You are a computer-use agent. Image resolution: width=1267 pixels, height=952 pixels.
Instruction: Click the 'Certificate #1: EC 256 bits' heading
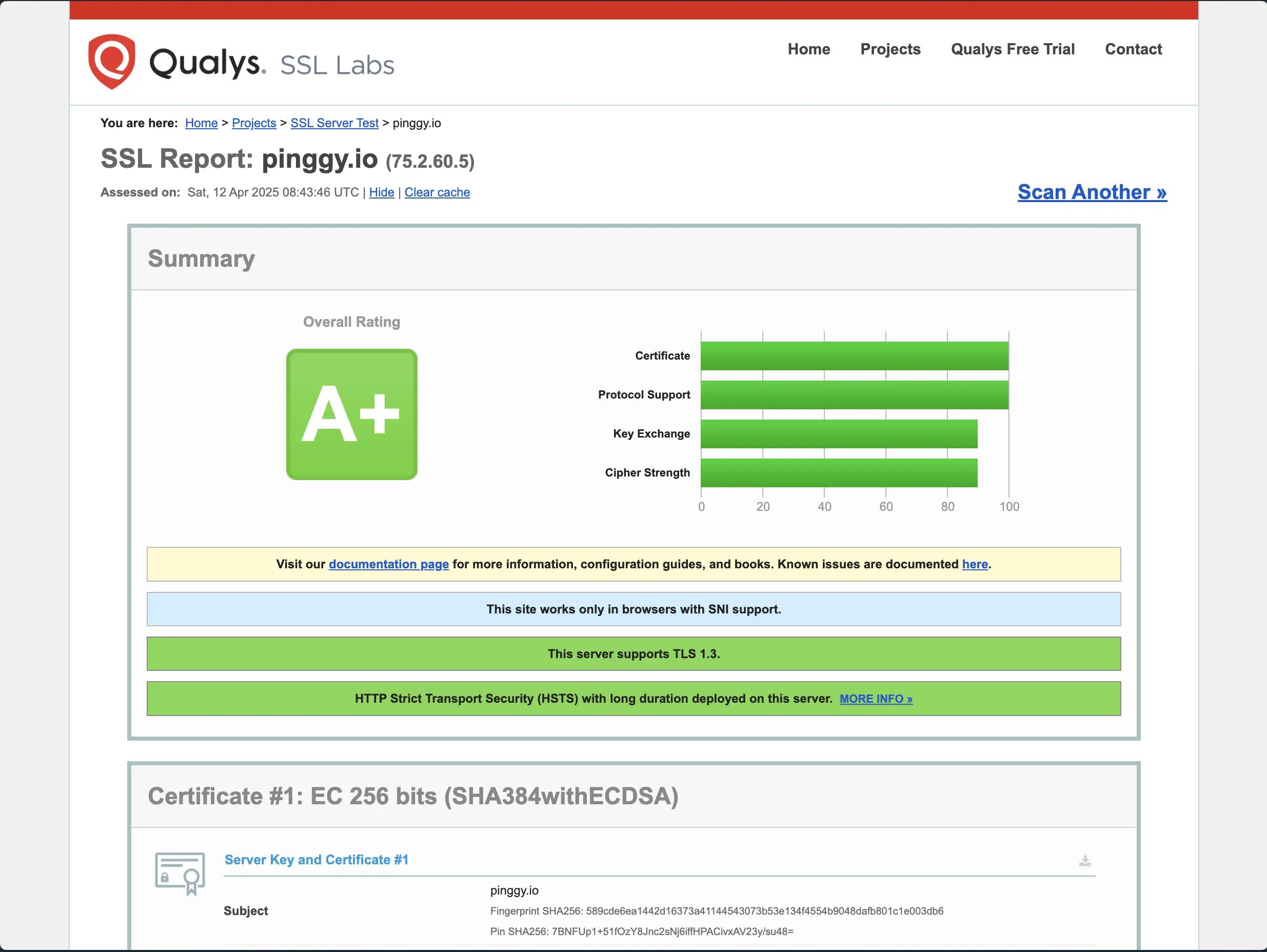coord(413,796)
